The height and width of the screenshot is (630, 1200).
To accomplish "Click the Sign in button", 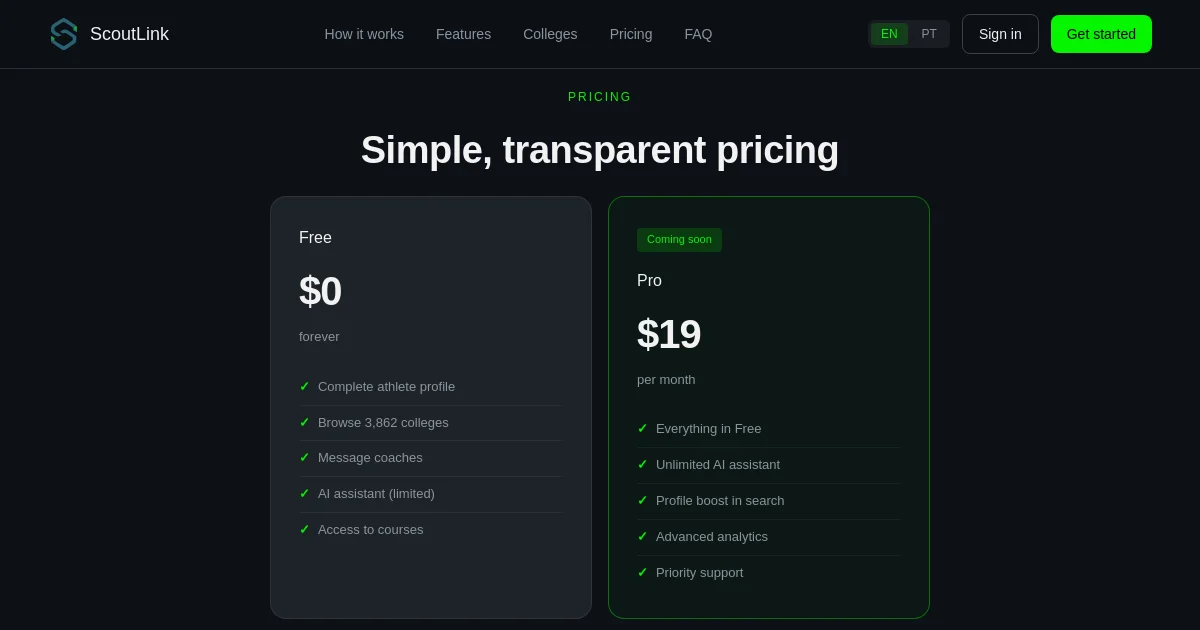I will [x=1000, y=34].
